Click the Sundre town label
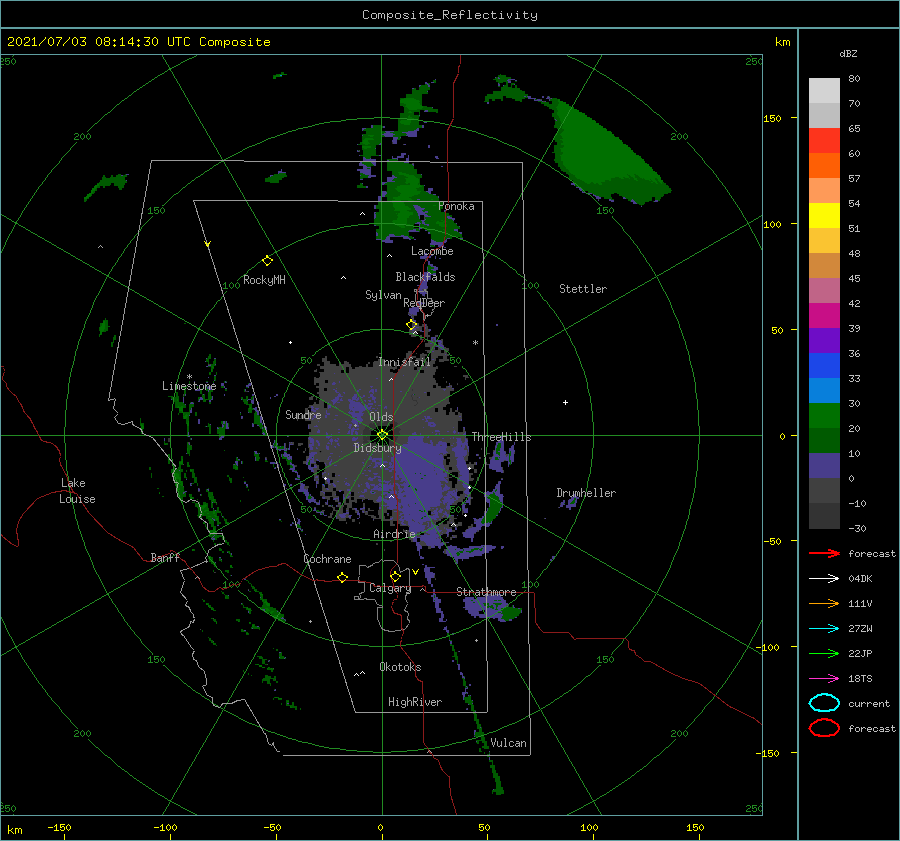900x841 pixels. pyautogui.click(x=303, y=414)
